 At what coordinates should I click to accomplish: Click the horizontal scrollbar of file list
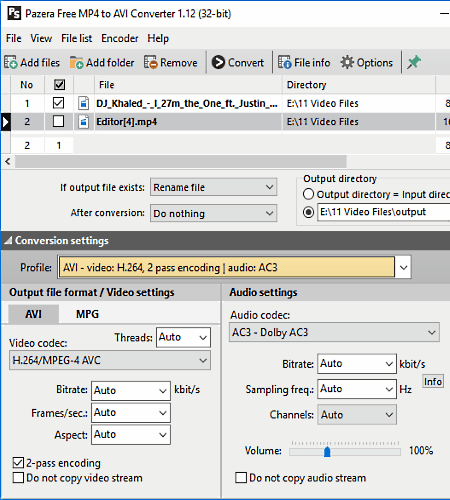(x=180, y=162)
